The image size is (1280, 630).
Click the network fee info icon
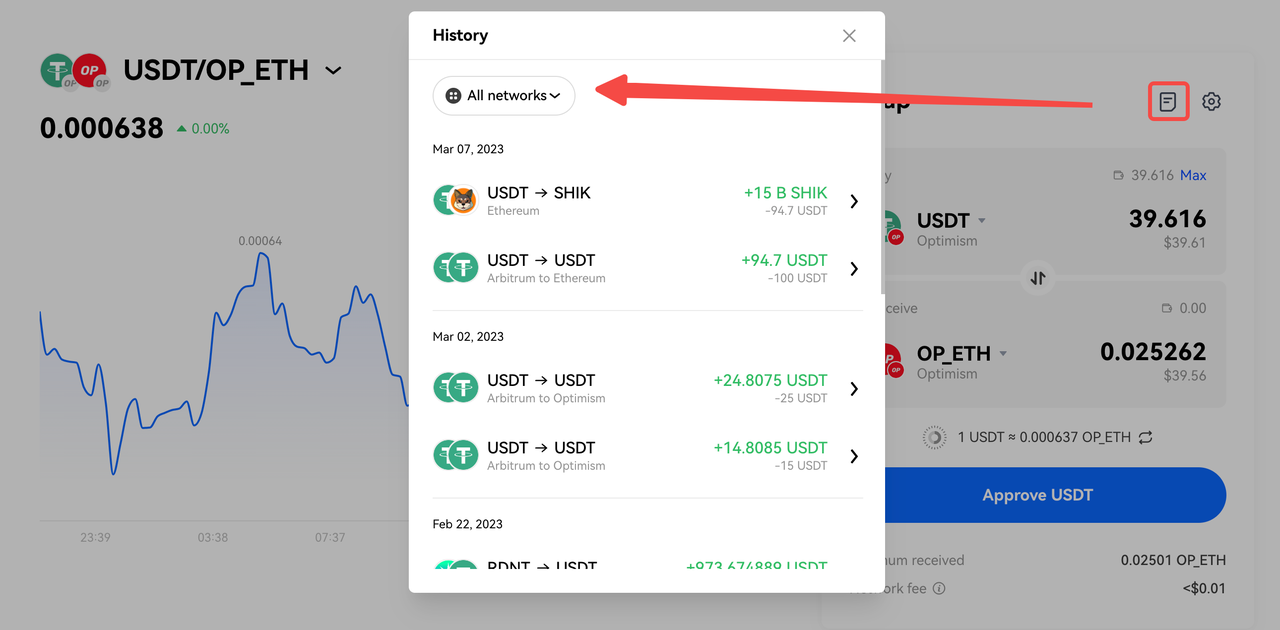click(x=939, y=589)
